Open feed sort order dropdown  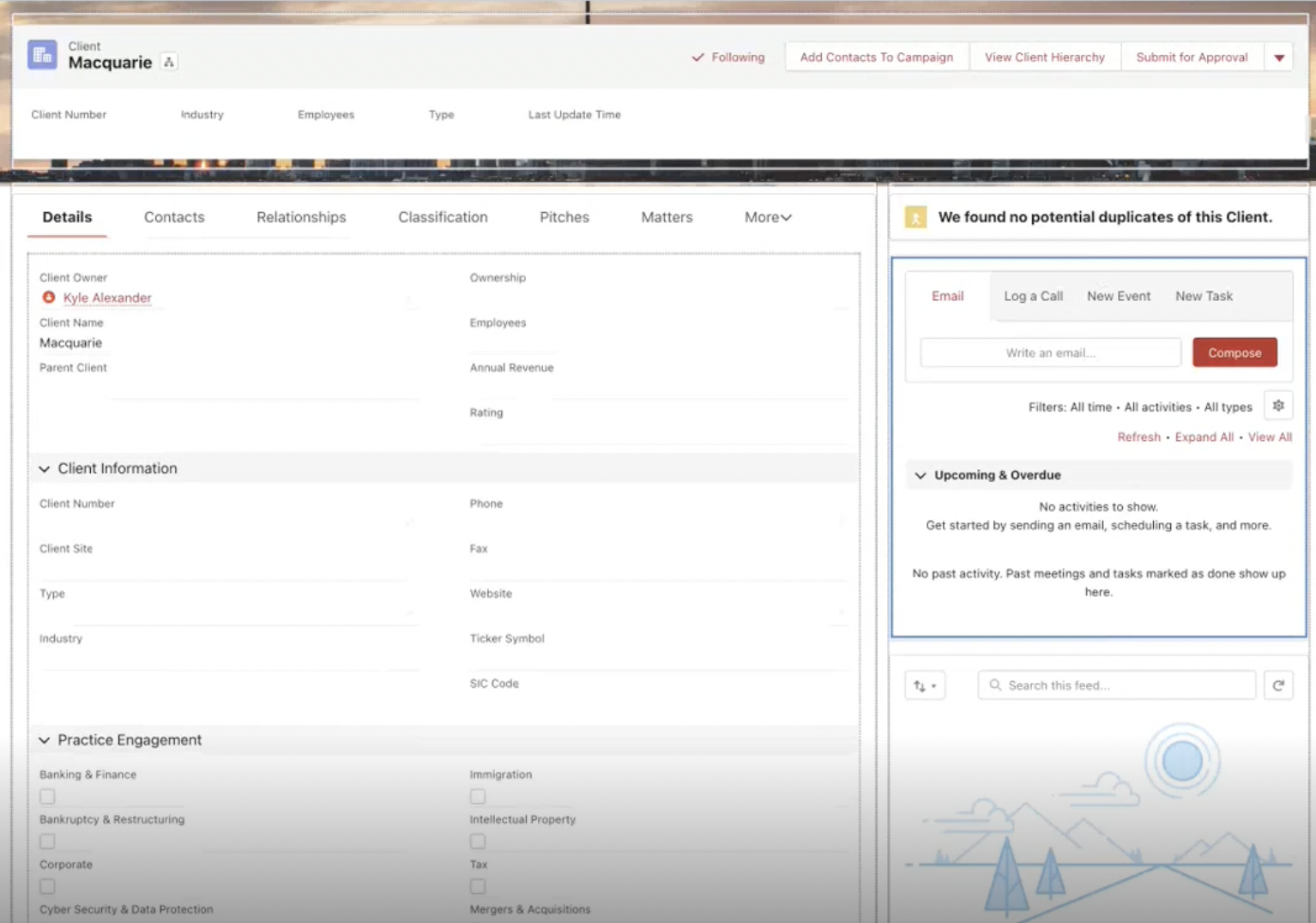pos(925,685)
